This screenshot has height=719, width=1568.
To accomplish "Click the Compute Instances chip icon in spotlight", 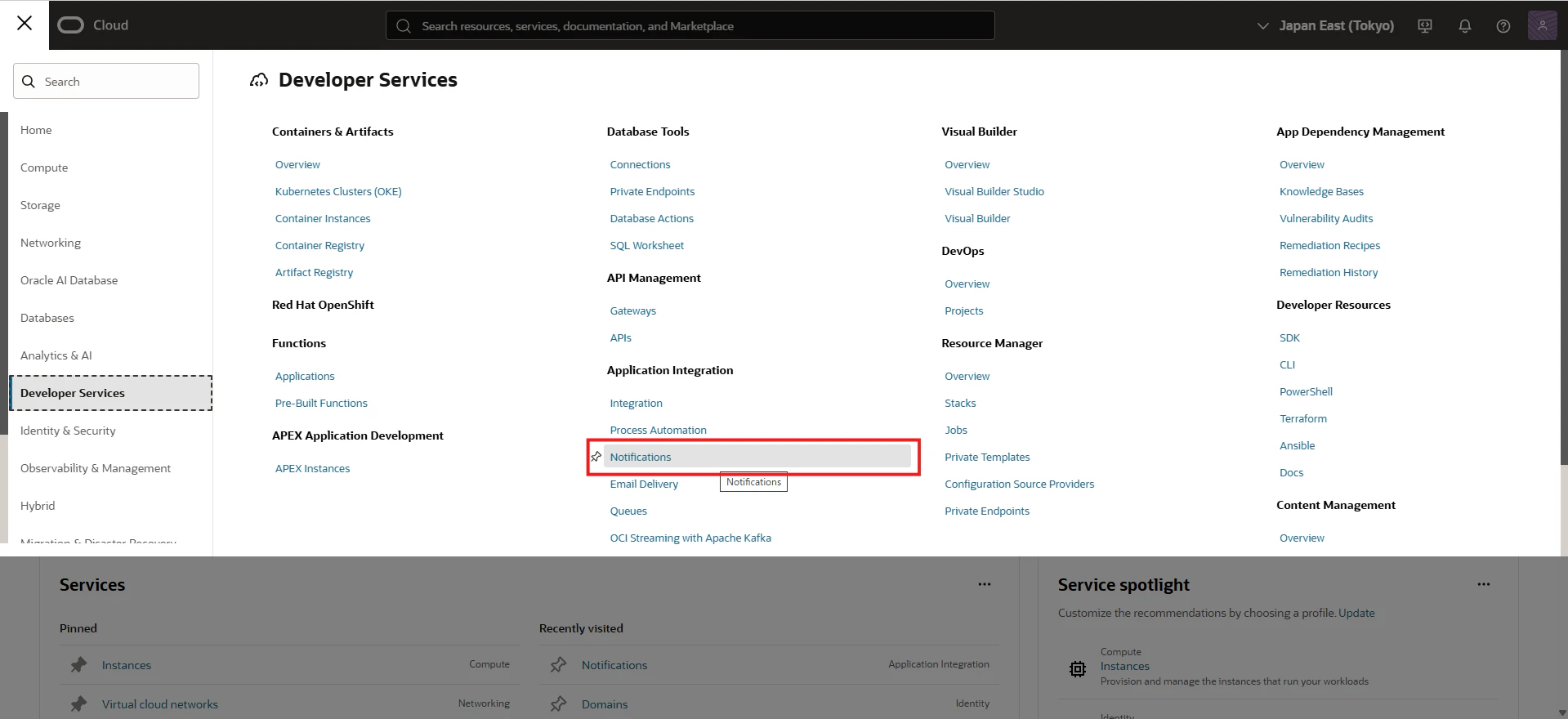I will click(1078, 669).
